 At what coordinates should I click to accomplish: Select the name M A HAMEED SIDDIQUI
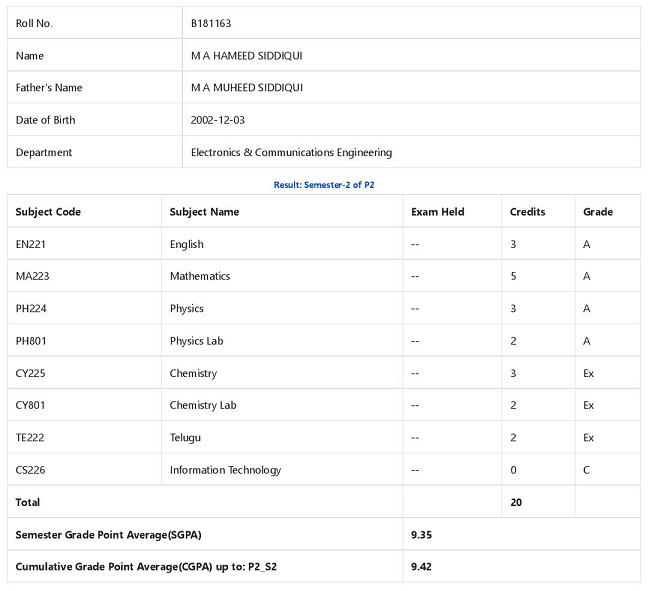246,56
